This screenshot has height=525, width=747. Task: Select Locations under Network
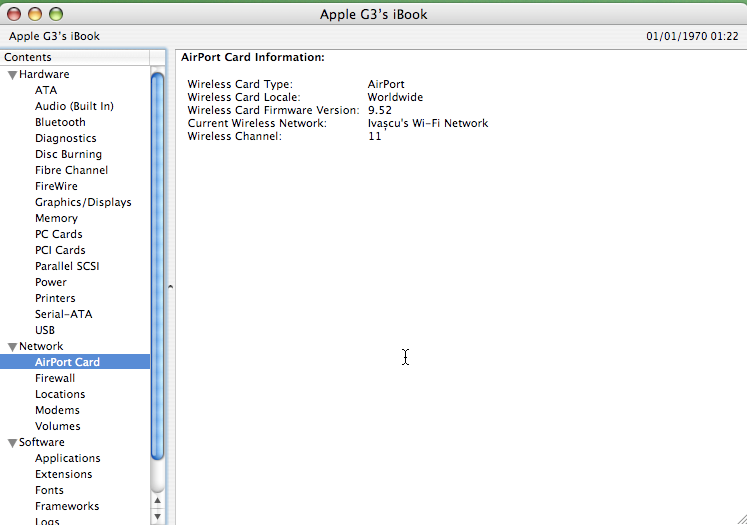coord(60,394)
